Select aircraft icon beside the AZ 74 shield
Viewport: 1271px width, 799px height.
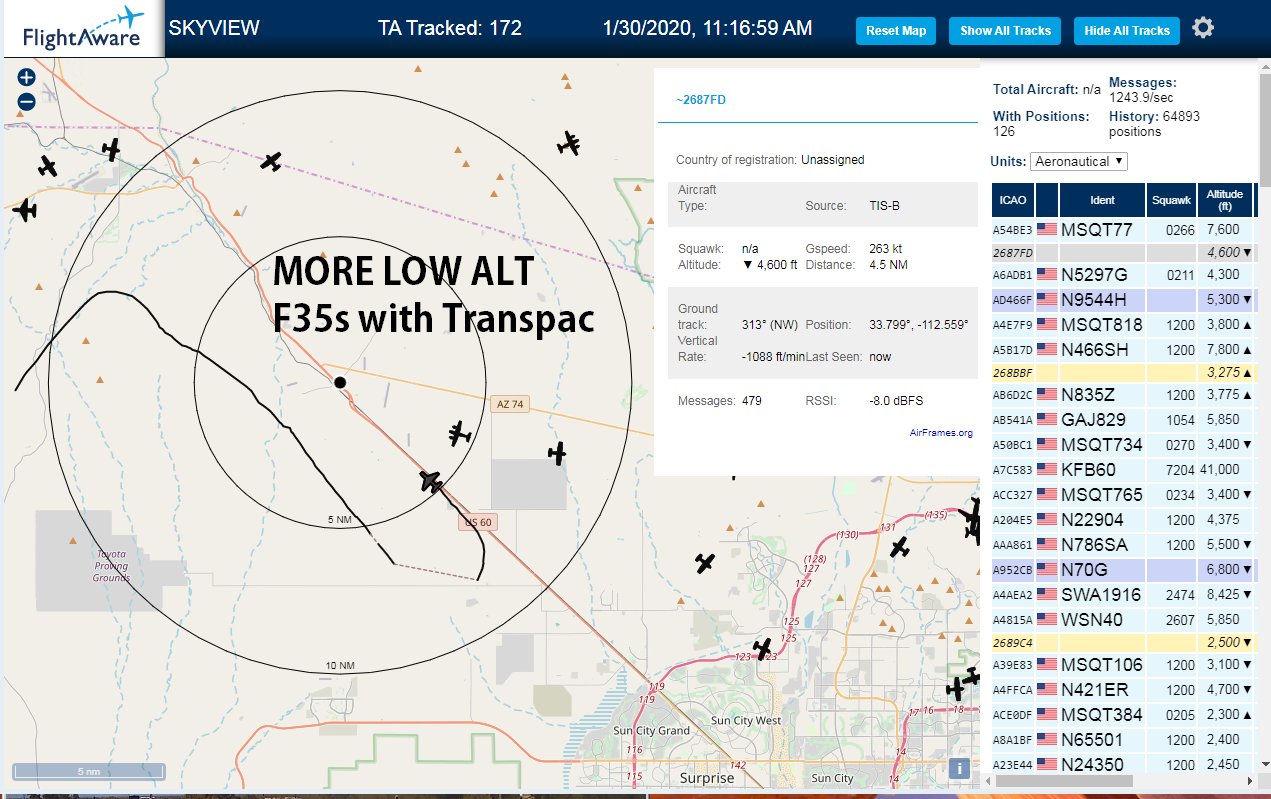click(459, 433)
